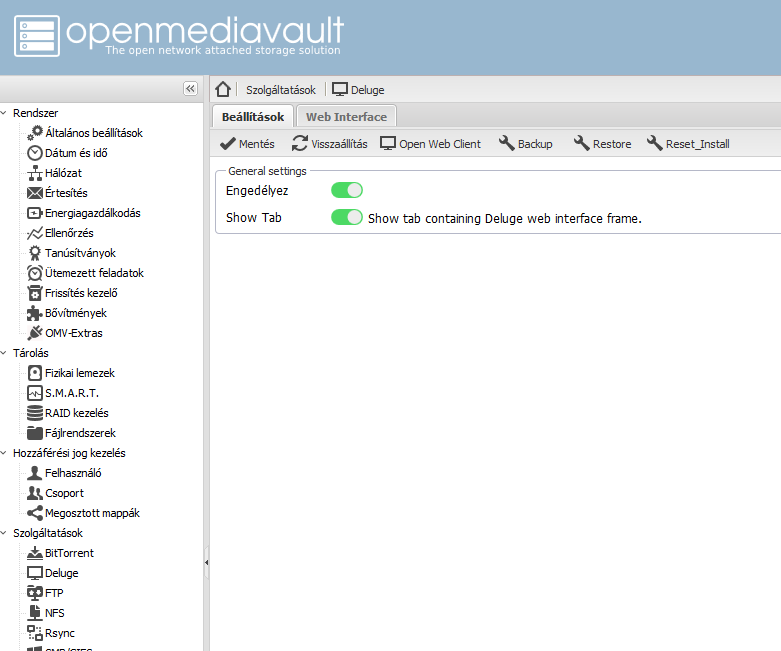This screenshot has width=781, height=651.
Task: Click the stacked disks icon for RAID kezelés
Action: [35, 413]
